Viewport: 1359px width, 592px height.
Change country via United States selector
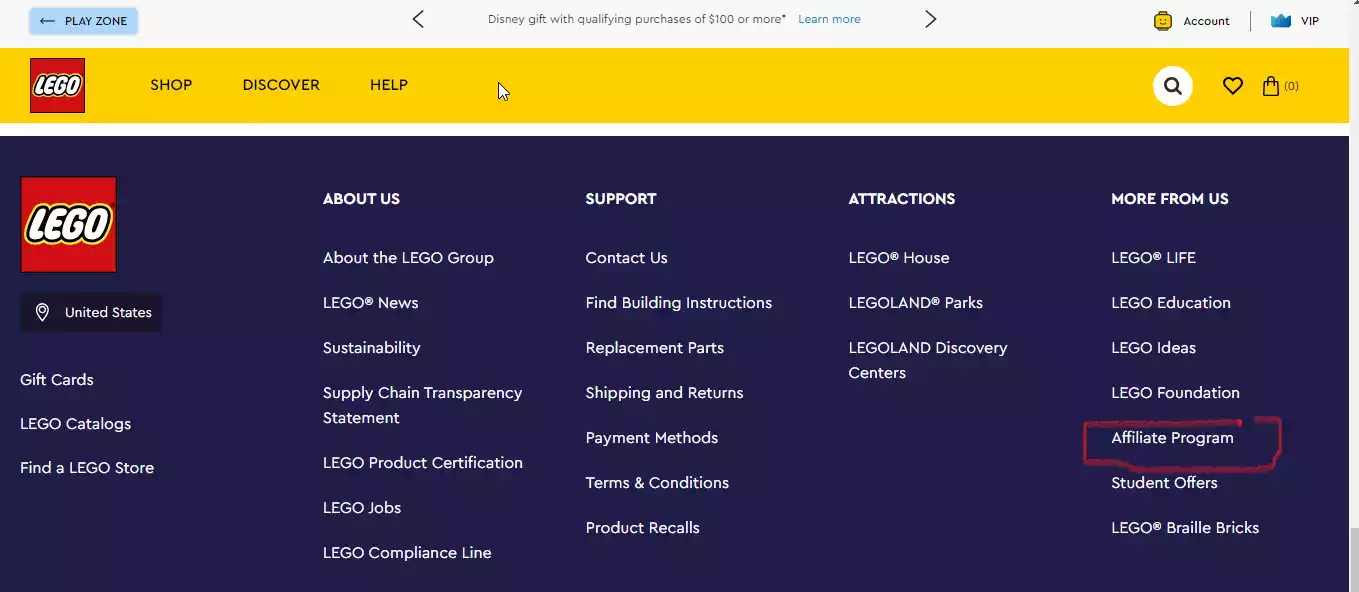coord(91,313)
